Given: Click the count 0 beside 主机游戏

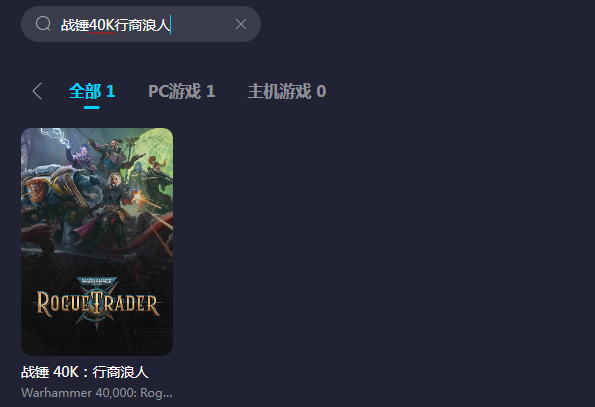Looking at the screenshot, I should (x=321, y=91).
